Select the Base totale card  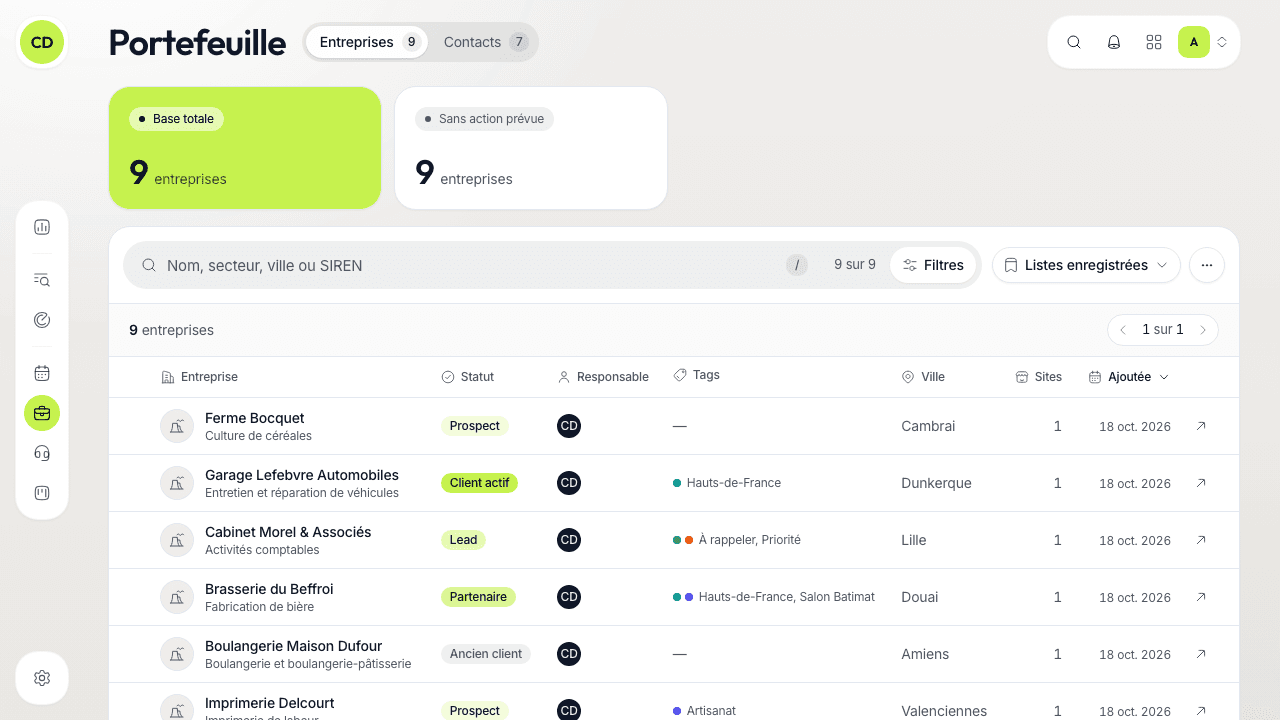click(245, 148)
